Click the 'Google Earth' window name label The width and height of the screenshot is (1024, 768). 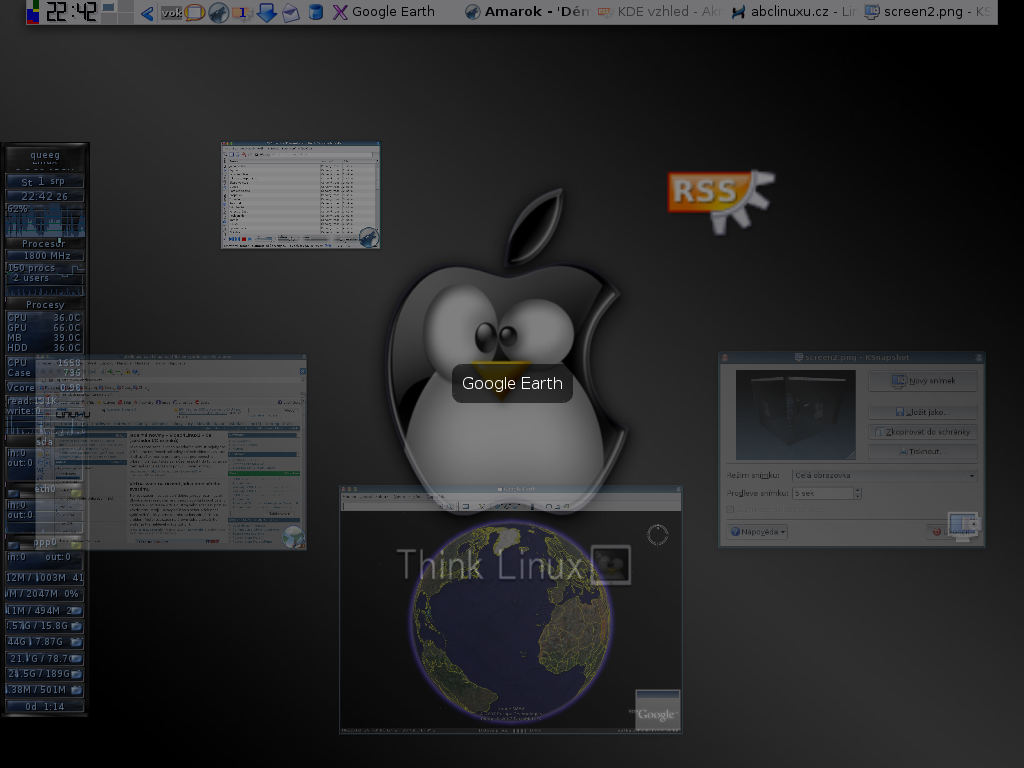(512, 383)
